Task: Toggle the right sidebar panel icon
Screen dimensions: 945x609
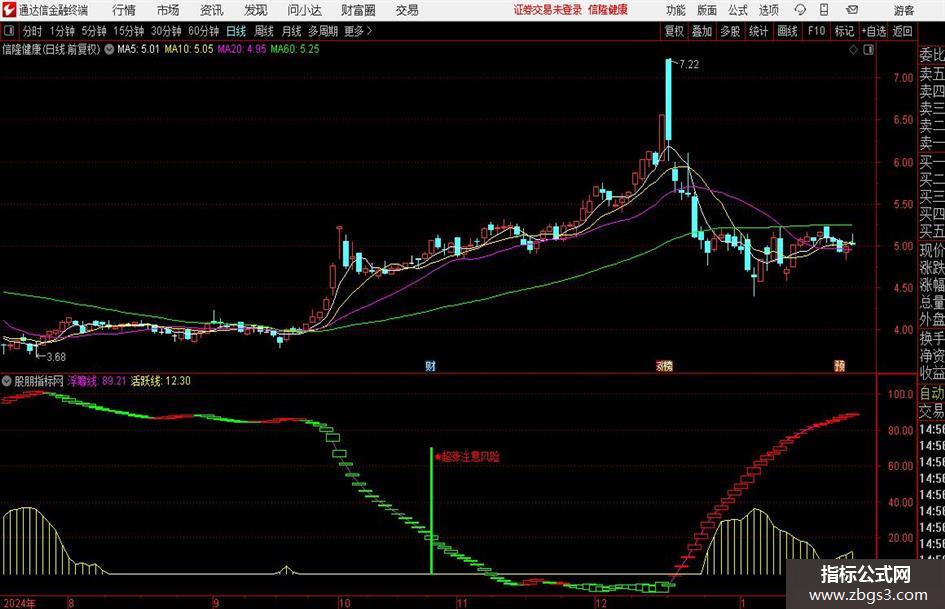Action: click(x=868, y=50)
